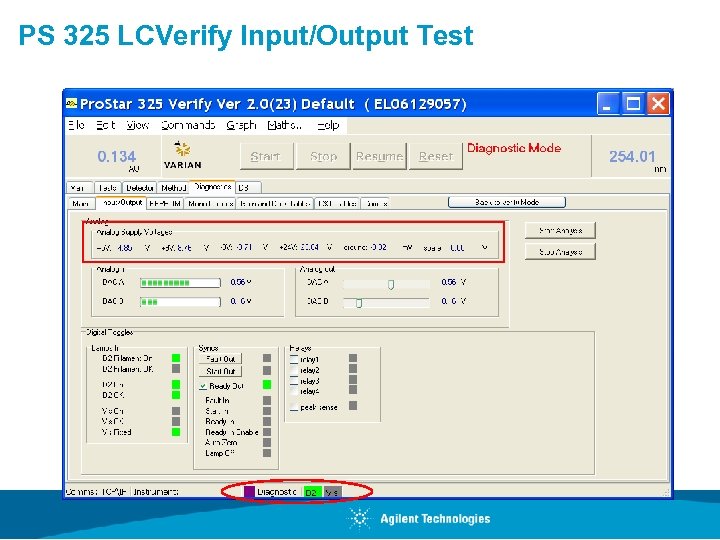
Task: Click the Stop Analysis button
Action: click(x=560, y=252)
